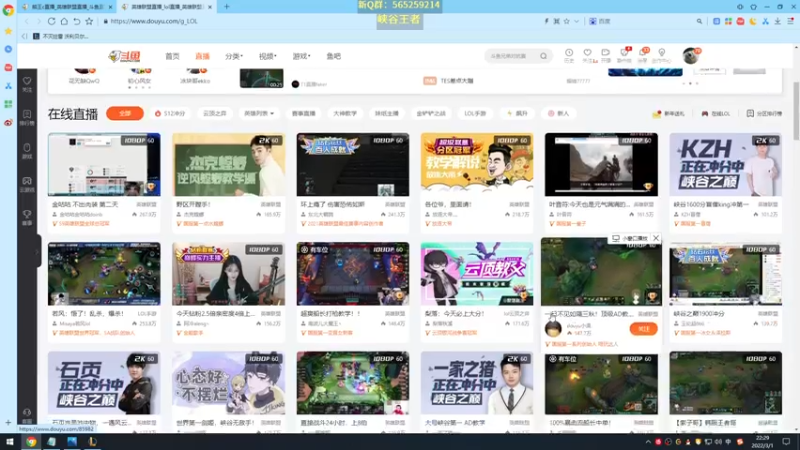
Task: Select the orange 全部 filter pill
Action: 125,113
